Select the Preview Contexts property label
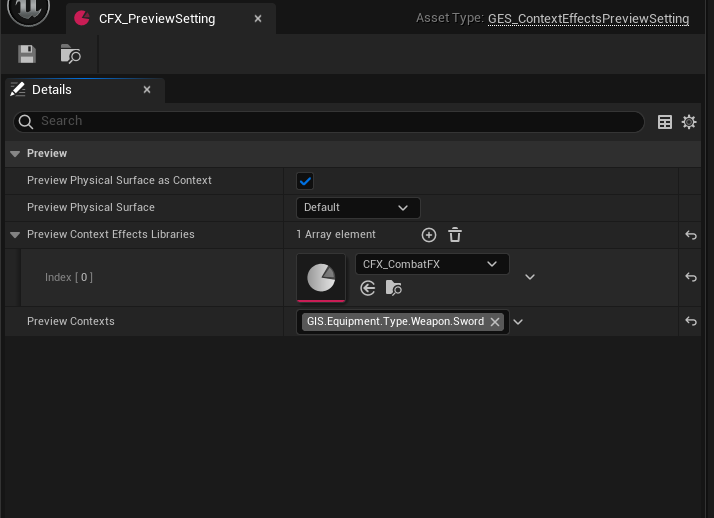714x518 pixels. coord(71,321)
